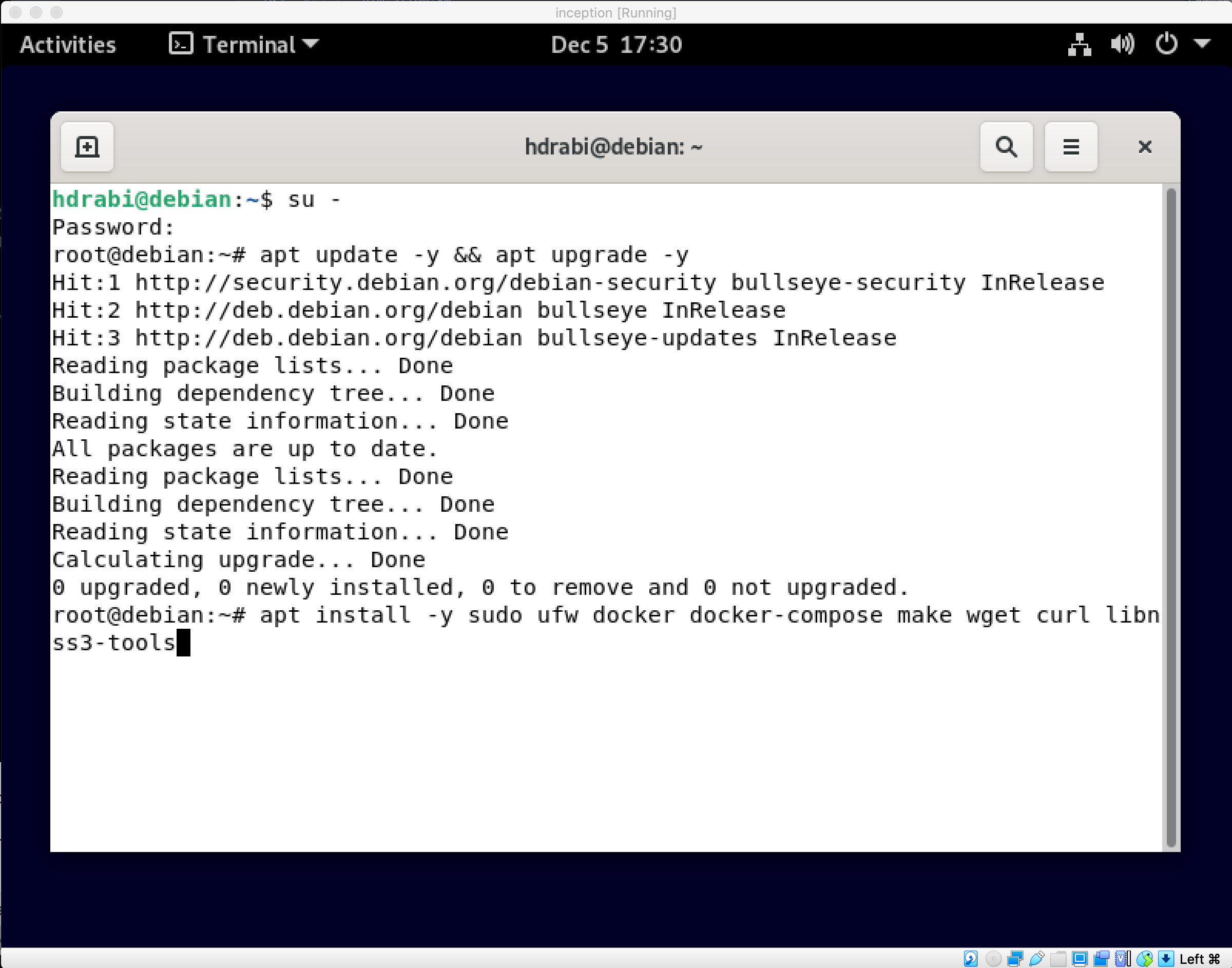Close the terminal window
Viewport: 1232px width, 968px height.
tap(1145, 147)
